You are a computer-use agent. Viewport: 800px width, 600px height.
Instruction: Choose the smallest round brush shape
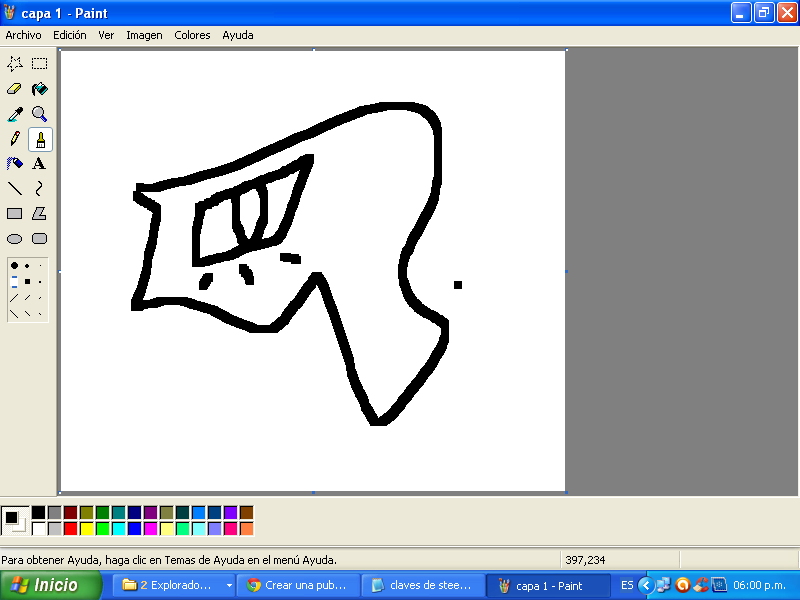point(40,265)
